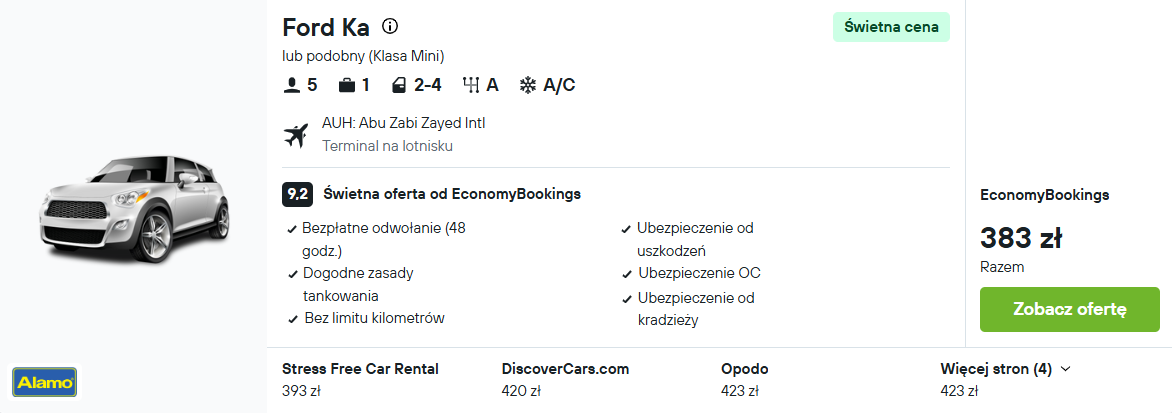This screenshot has width=1172, height=413.
Task: Click the car doors icon
Action: pos(399,86)
